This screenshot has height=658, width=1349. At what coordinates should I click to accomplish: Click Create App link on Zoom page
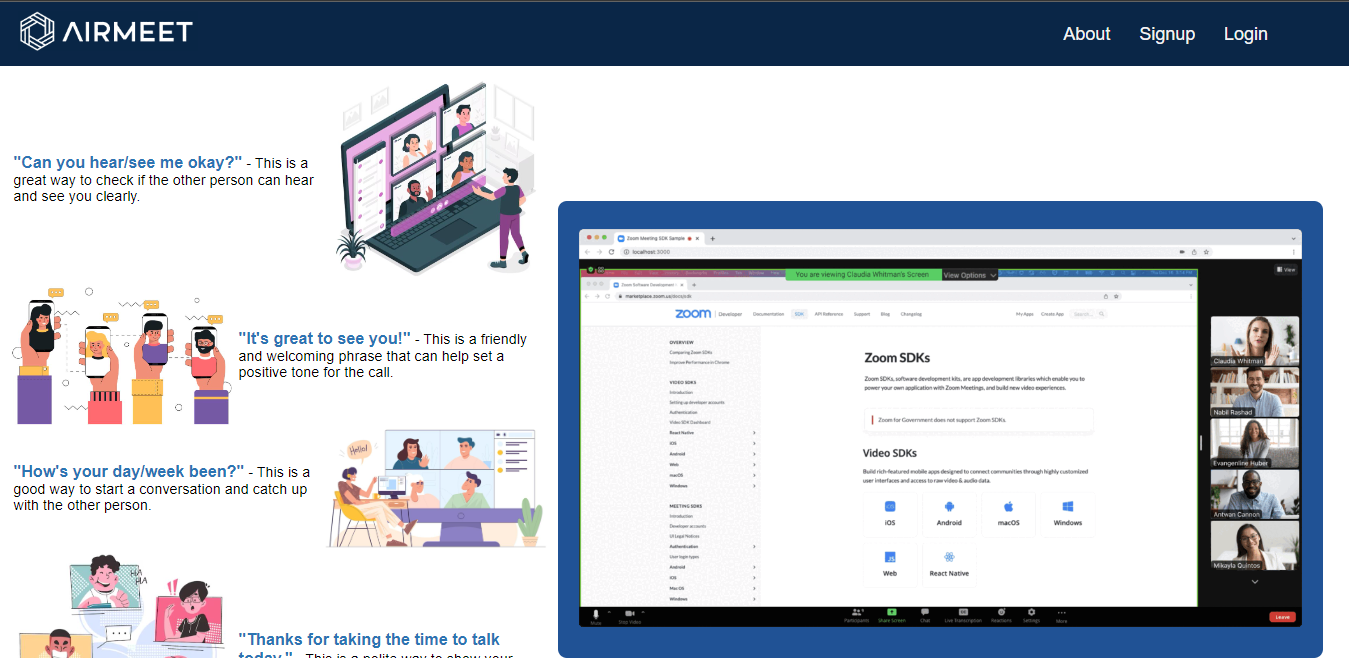click(x=1052, y=314)
